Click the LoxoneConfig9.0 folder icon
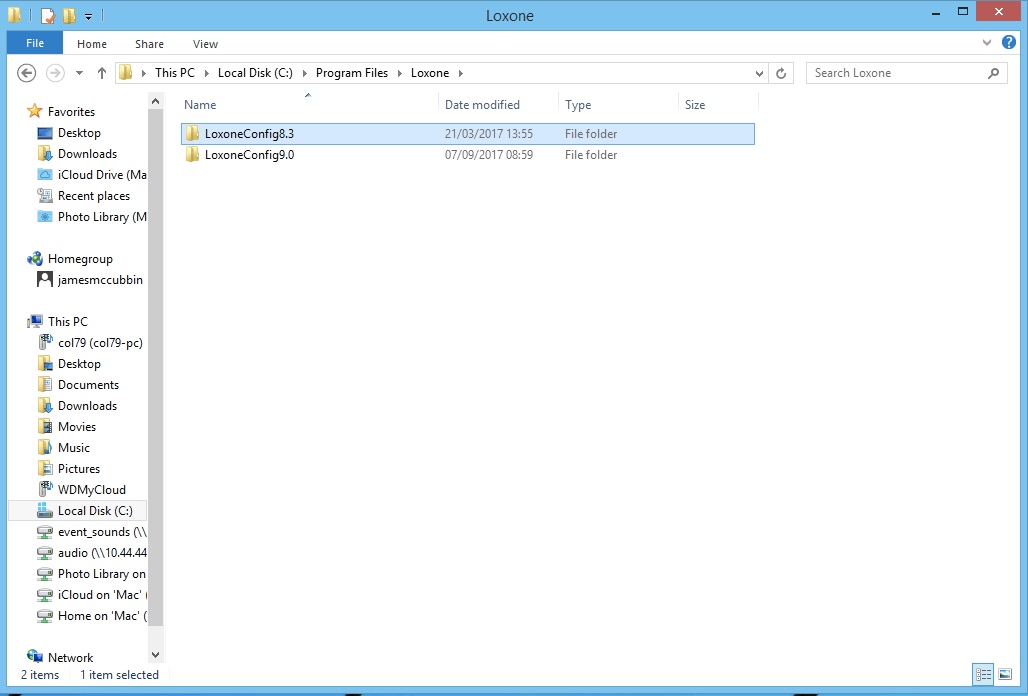Viewport: 1028px width, 696px height. tap(193, 155)
